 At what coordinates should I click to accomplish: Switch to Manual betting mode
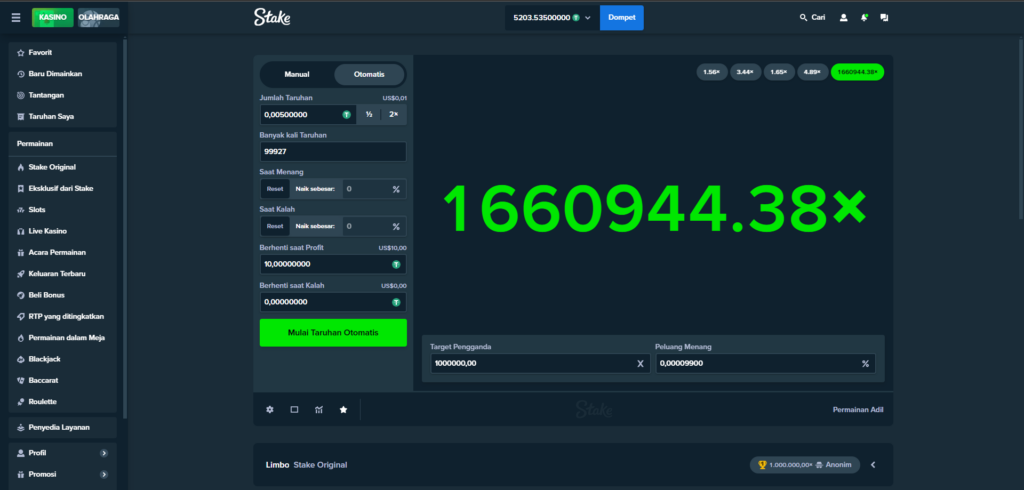pos(296,74)
